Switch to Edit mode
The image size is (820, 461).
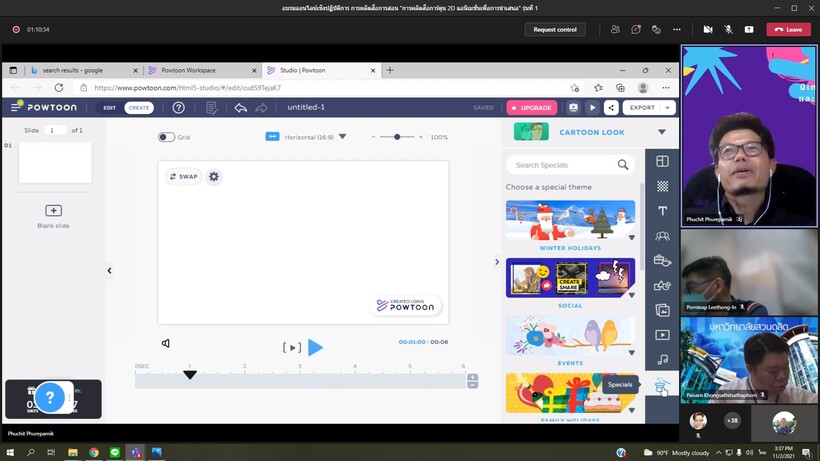coord(109,108)
